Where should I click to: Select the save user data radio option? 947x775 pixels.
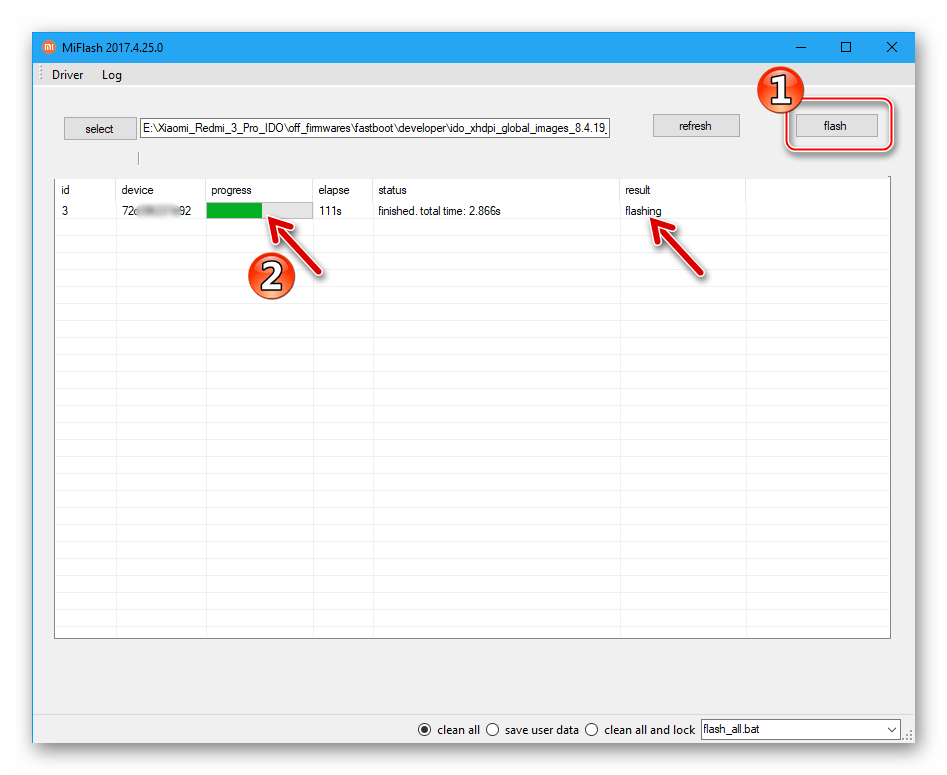pos(532,730)
